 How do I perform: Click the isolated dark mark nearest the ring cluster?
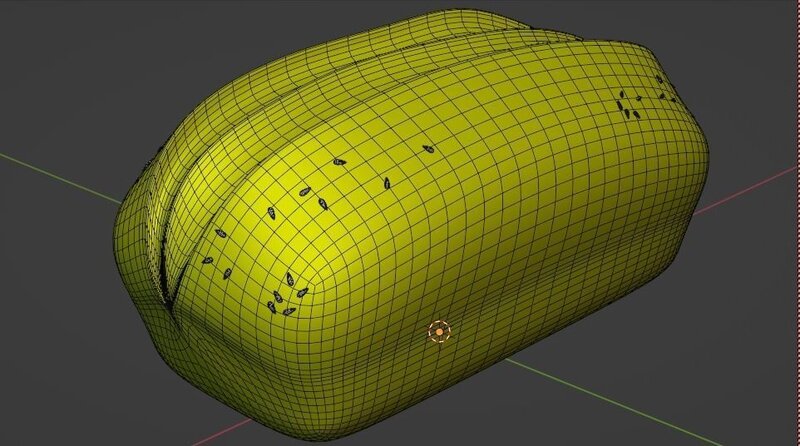click(x=429, y=151)
